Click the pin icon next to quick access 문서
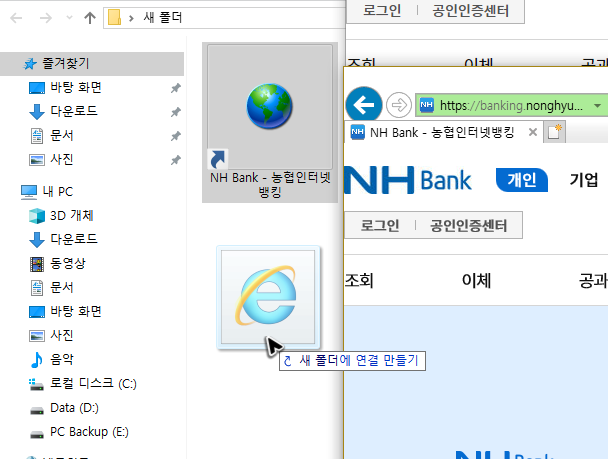The image size is (608, 459). 176,136
